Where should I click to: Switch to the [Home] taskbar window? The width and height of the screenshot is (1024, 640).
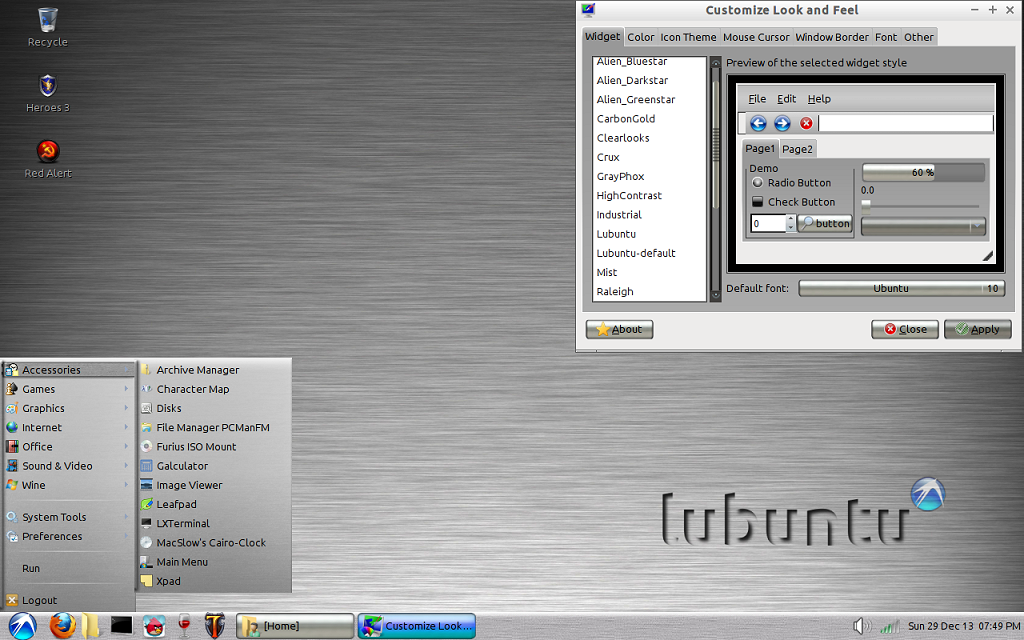coord(295,626)
